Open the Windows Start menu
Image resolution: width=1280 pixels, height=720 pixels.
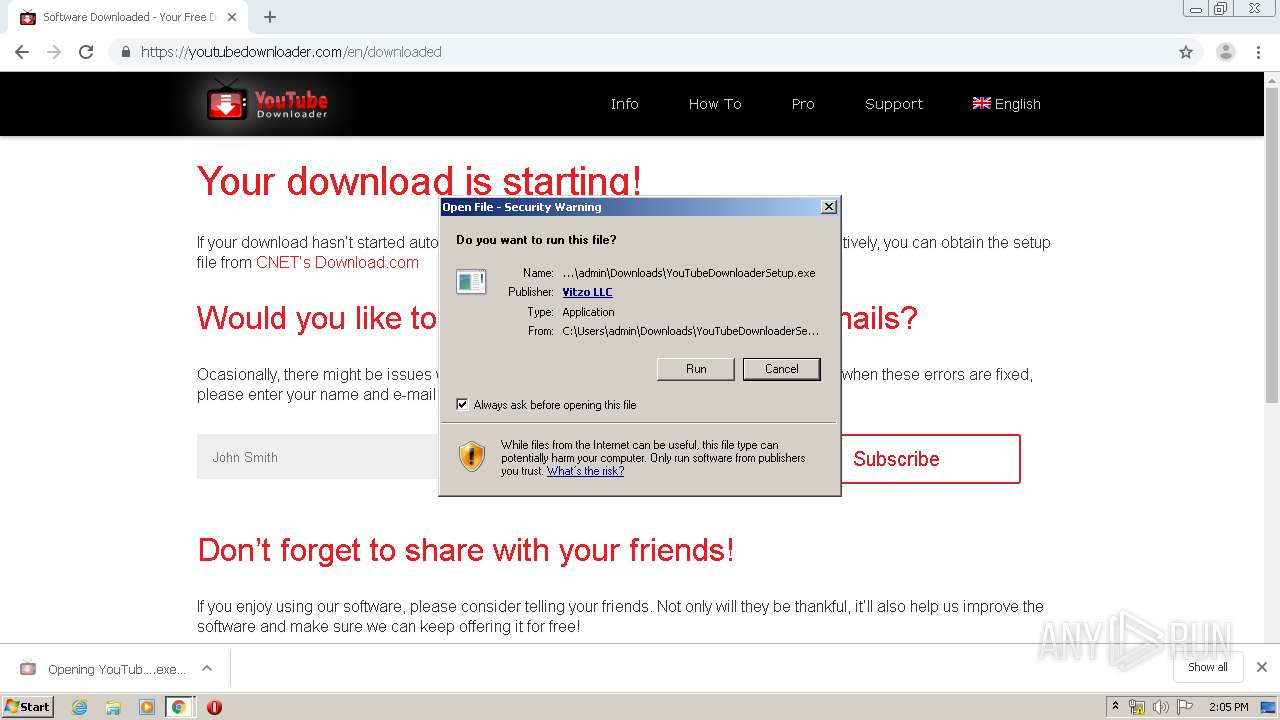28,707
